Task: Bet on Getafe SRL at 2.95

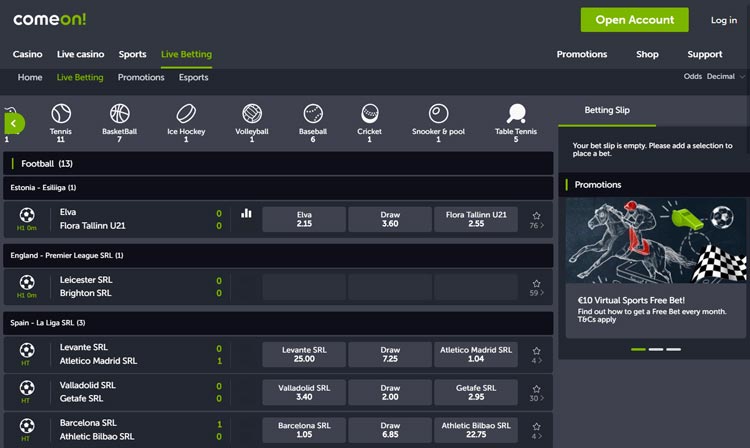Action: [476, 392]
